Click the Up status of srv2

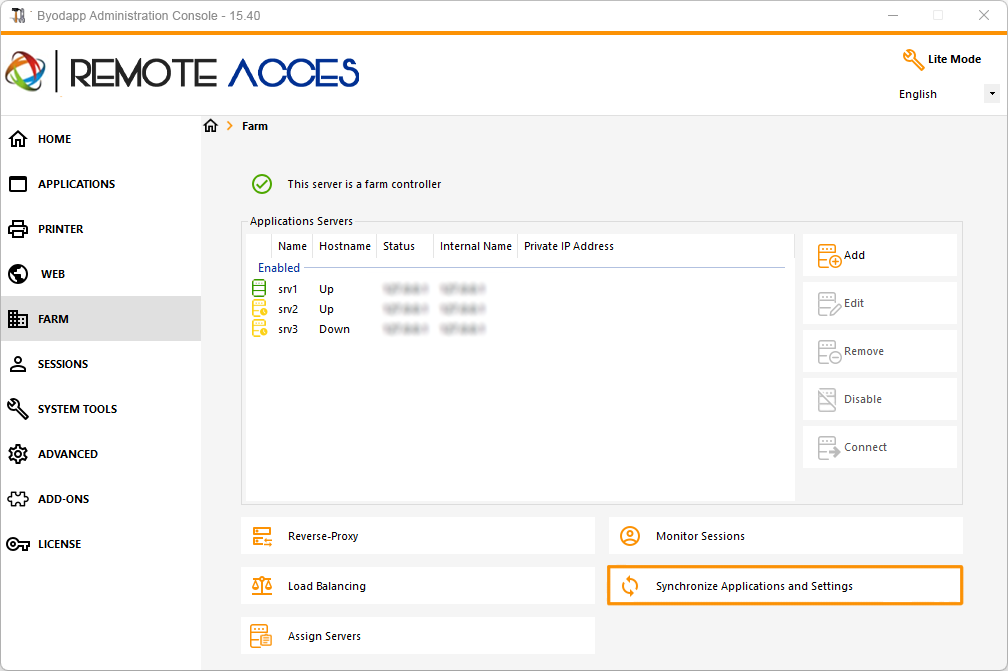pos(327,309)
